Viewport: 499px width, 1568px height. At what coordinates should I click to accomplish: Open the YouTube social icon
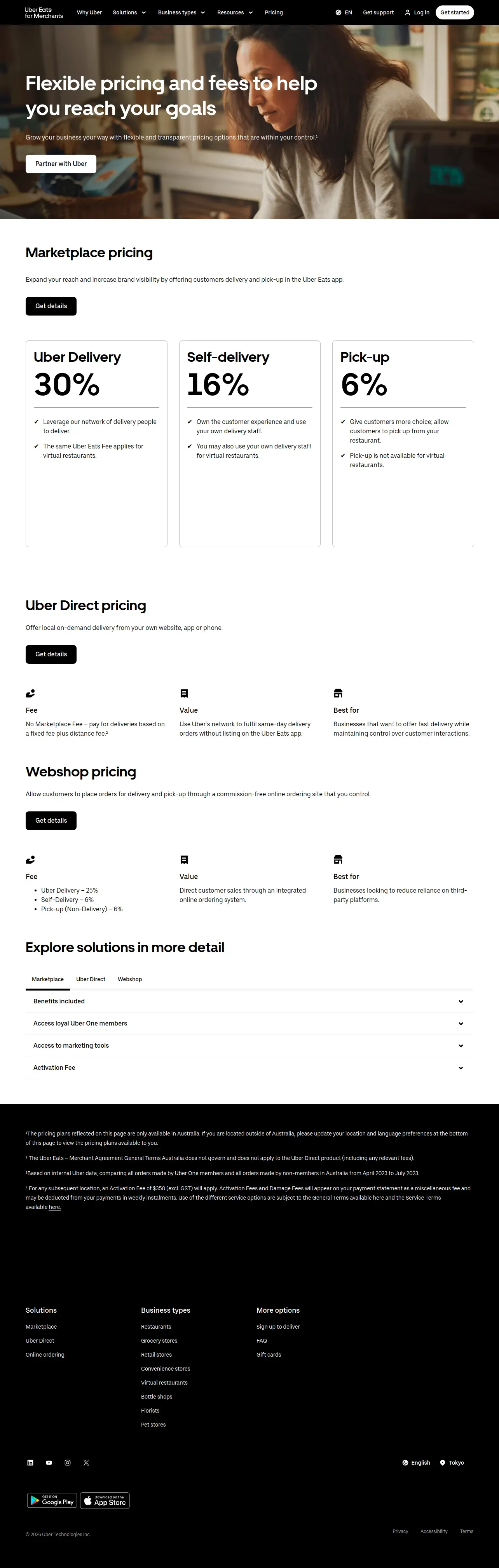[x=49, y=1462]
